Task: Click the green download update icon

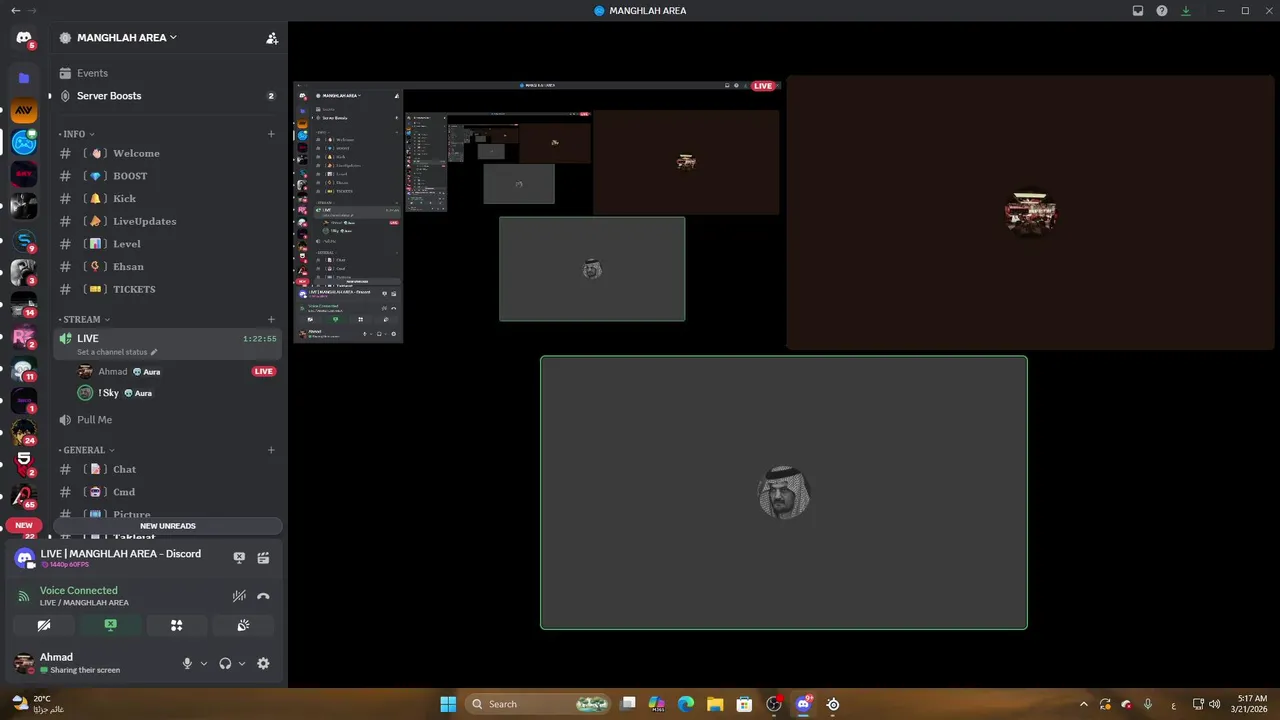Action: [x=1186, y=11]
